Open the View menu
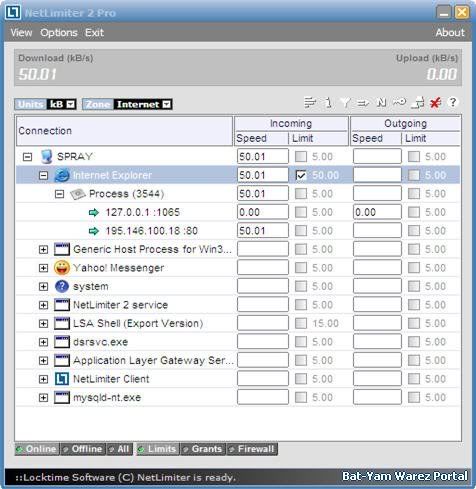 coord(21,33)
